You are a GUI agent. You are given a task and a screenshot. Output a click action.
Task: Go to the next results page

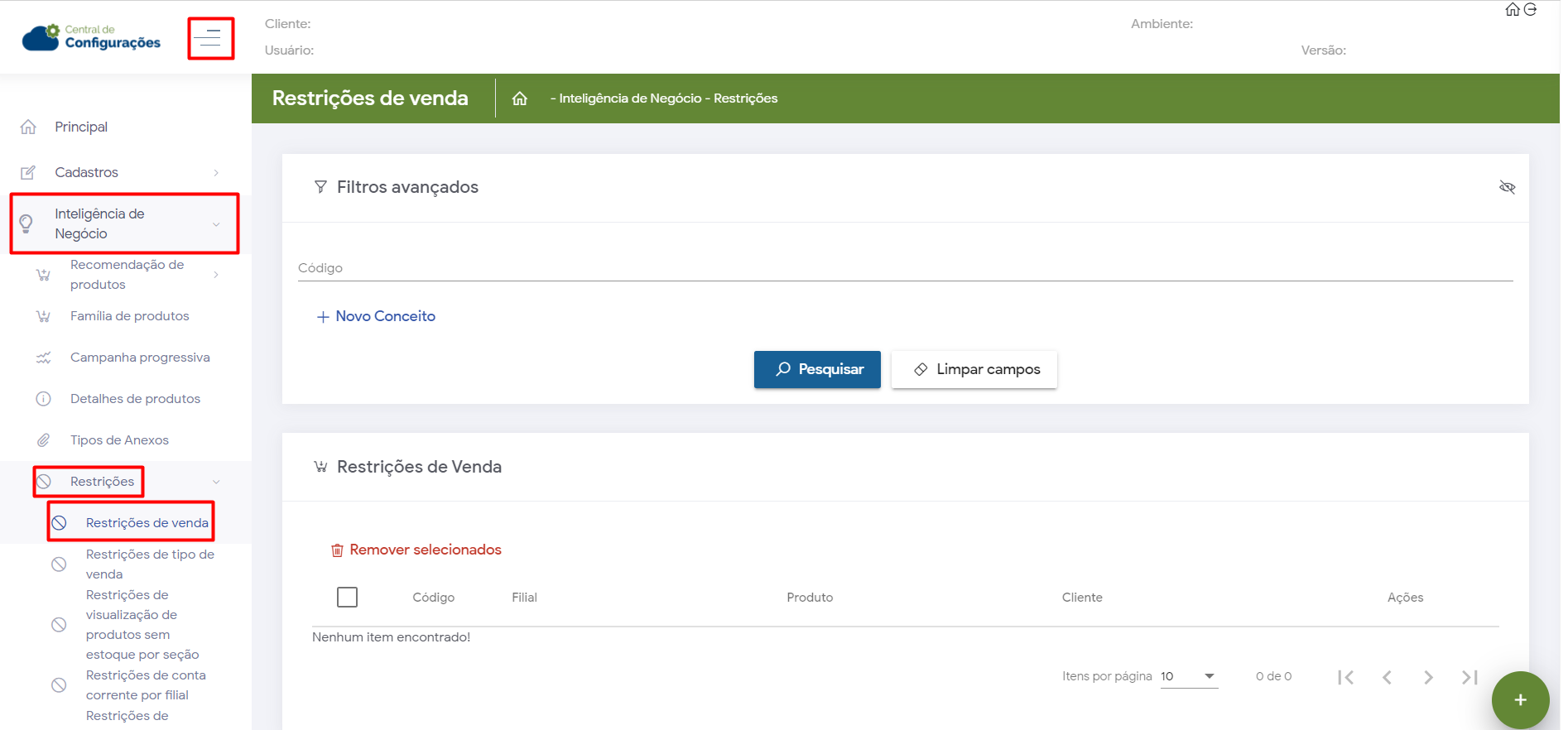coord(1428,677)
